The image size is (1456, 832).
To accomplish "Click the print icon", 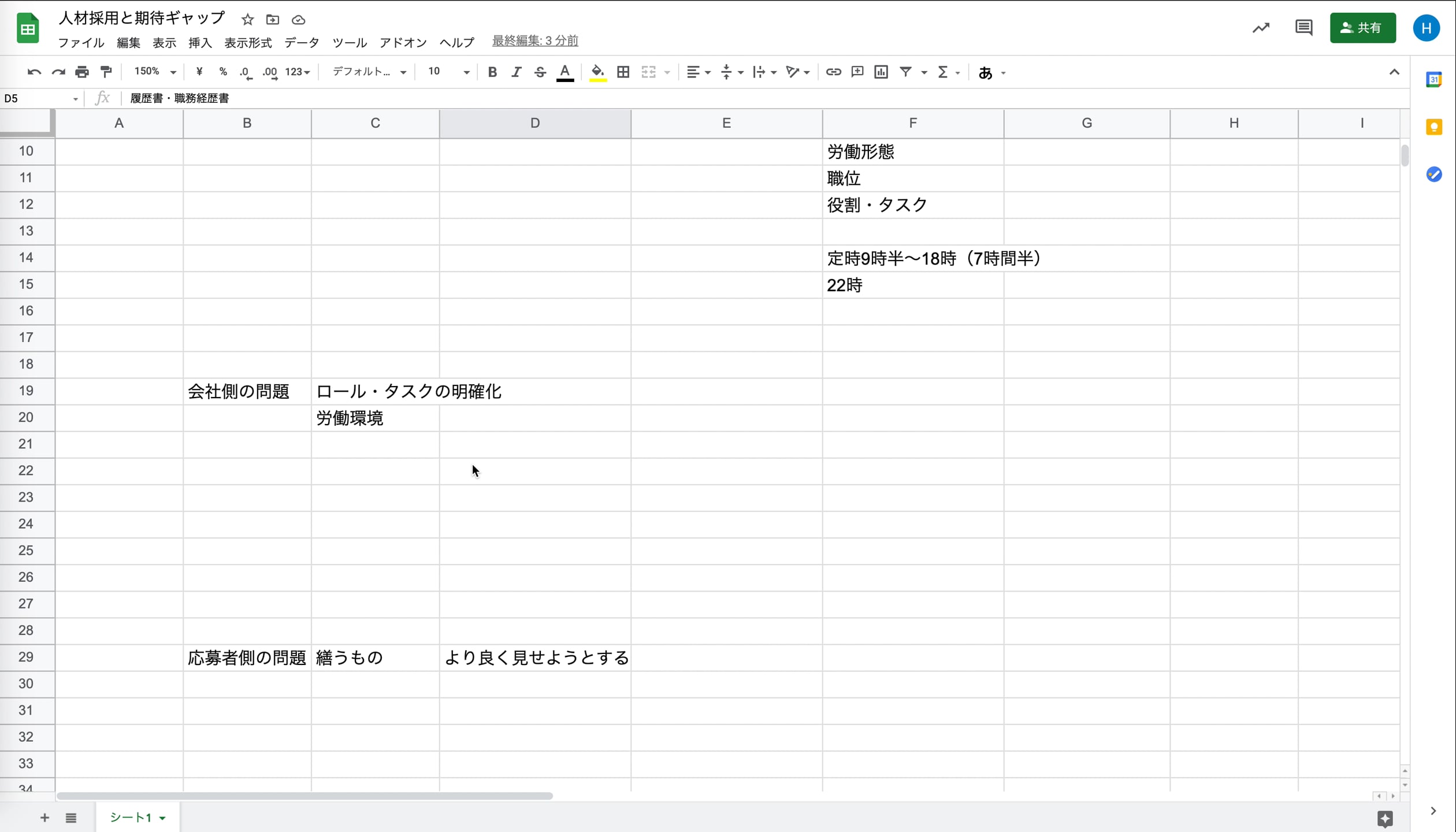I will pos(82,72).
